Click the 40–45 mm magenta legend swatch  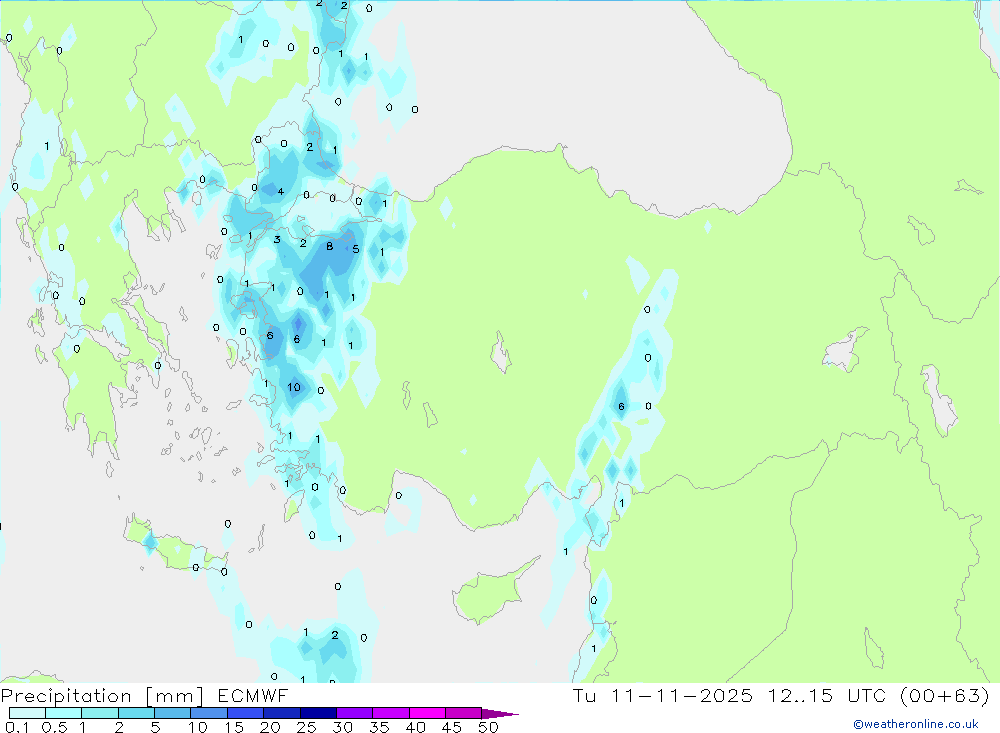[427, 713]
